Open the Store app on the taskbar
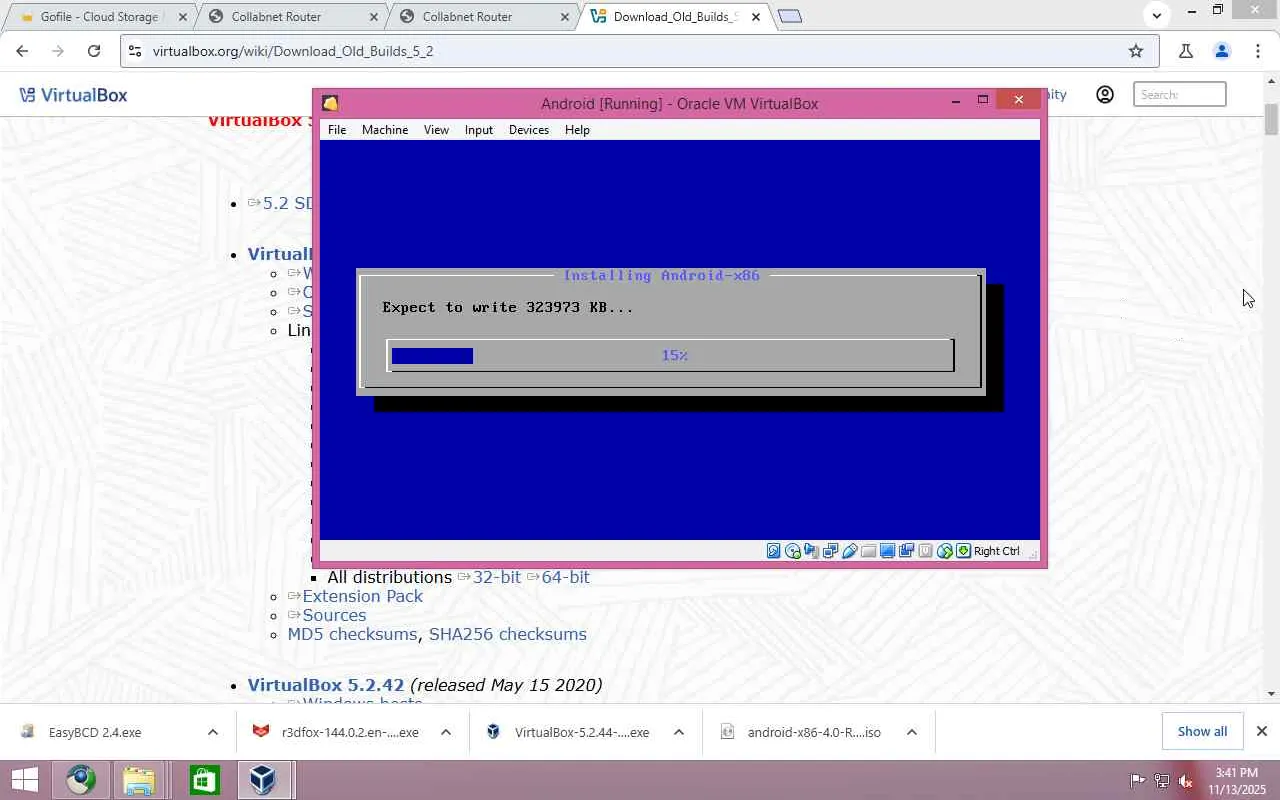 pyautogui.click(x=204, y=780)
